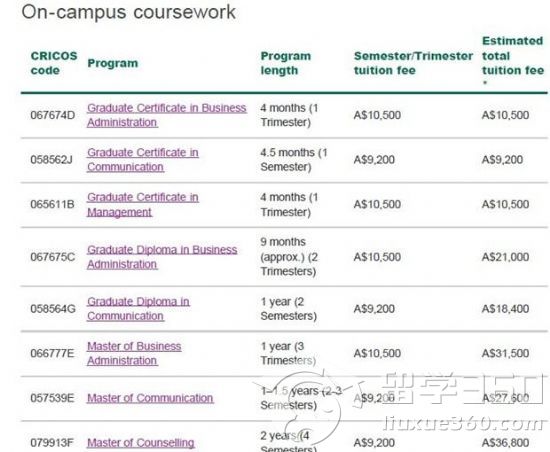Click the CRICOS code column header
This screenshot has height=452, width=550.
(54, 63)
